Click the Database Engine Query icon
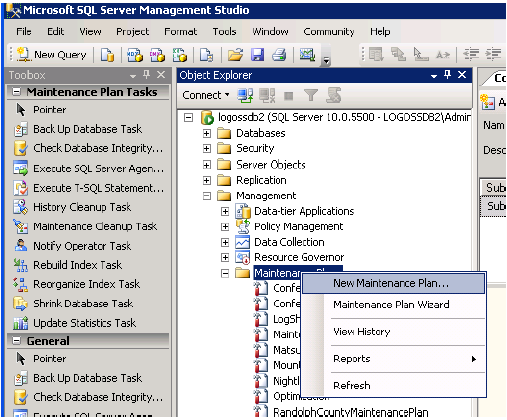This screenshot has width=507, height=420. coord(107,55)
